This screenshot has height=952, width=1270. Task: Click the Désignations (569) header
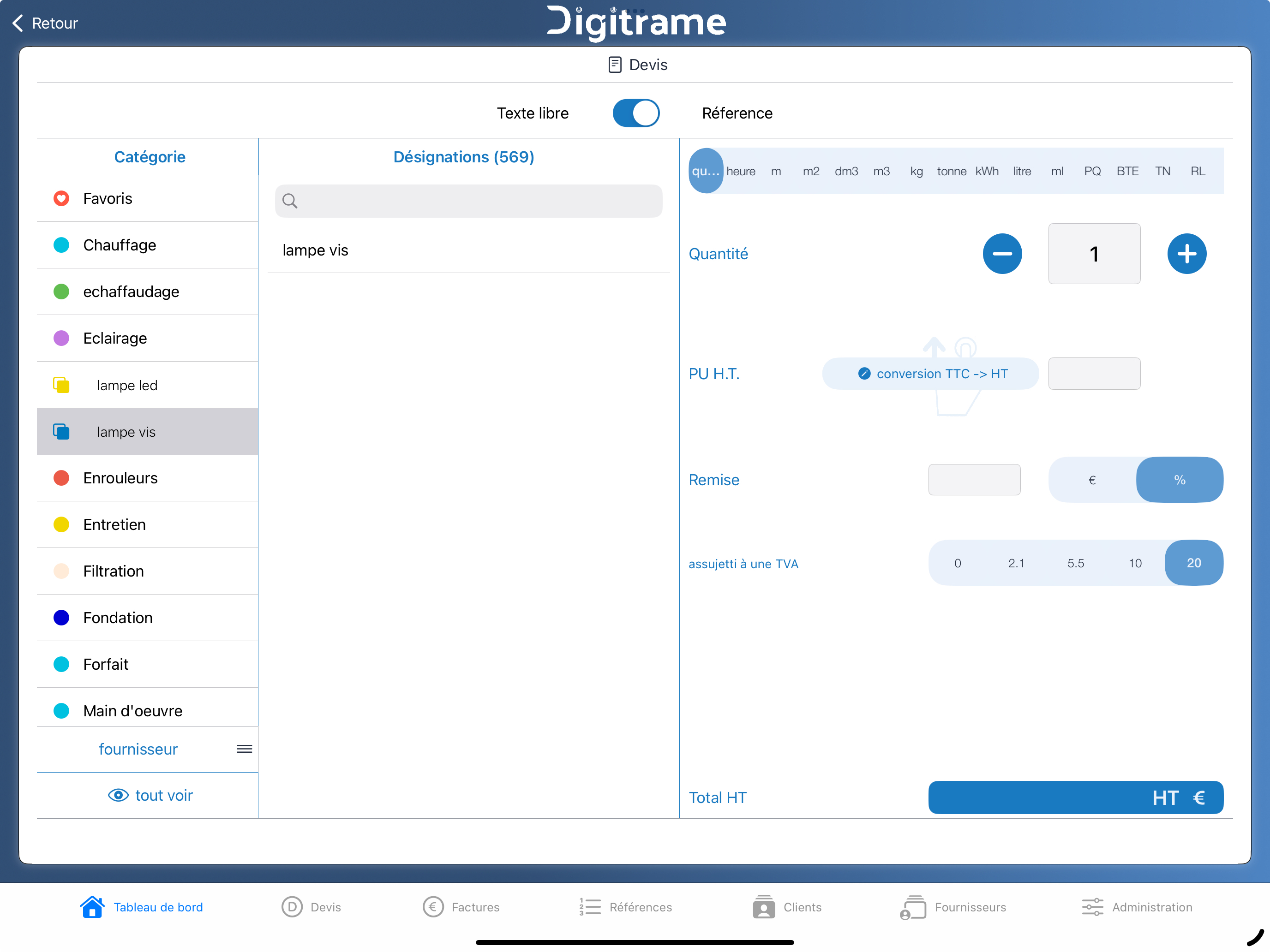pos(464,157)
